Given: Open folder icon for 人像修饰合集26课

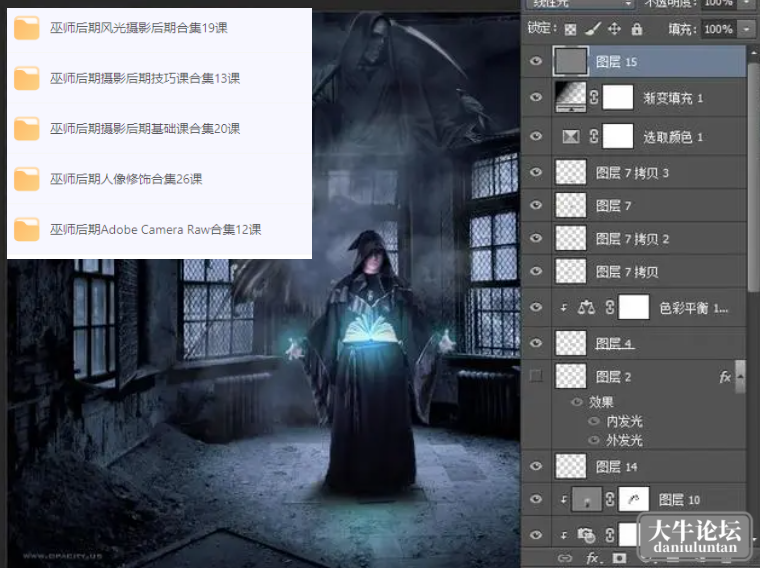Looking at the screenshot, I should pyautogui.click(x=27, y=179).
